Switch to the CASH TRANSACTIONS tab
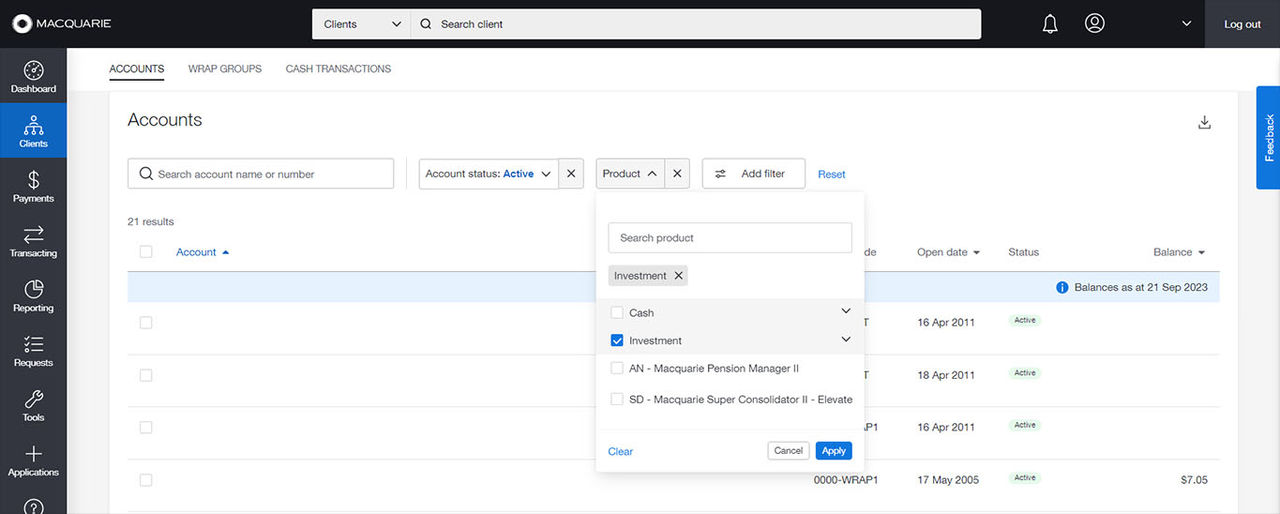This screenshot has width=1280, height=514. point(338,69)
